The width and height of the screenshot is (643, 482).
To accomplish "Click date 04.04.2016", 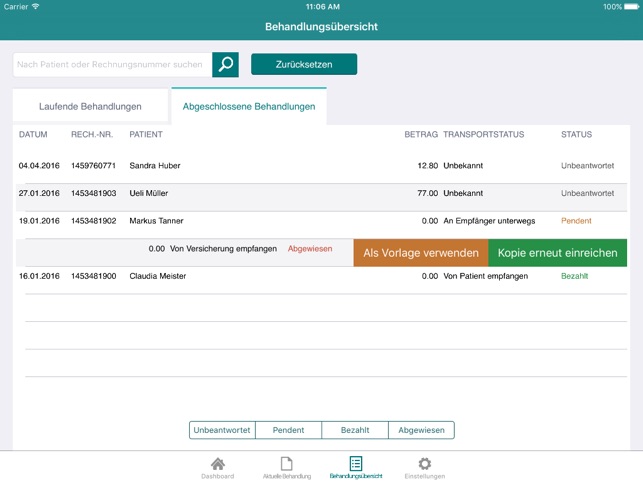I will tap(39, 166).
